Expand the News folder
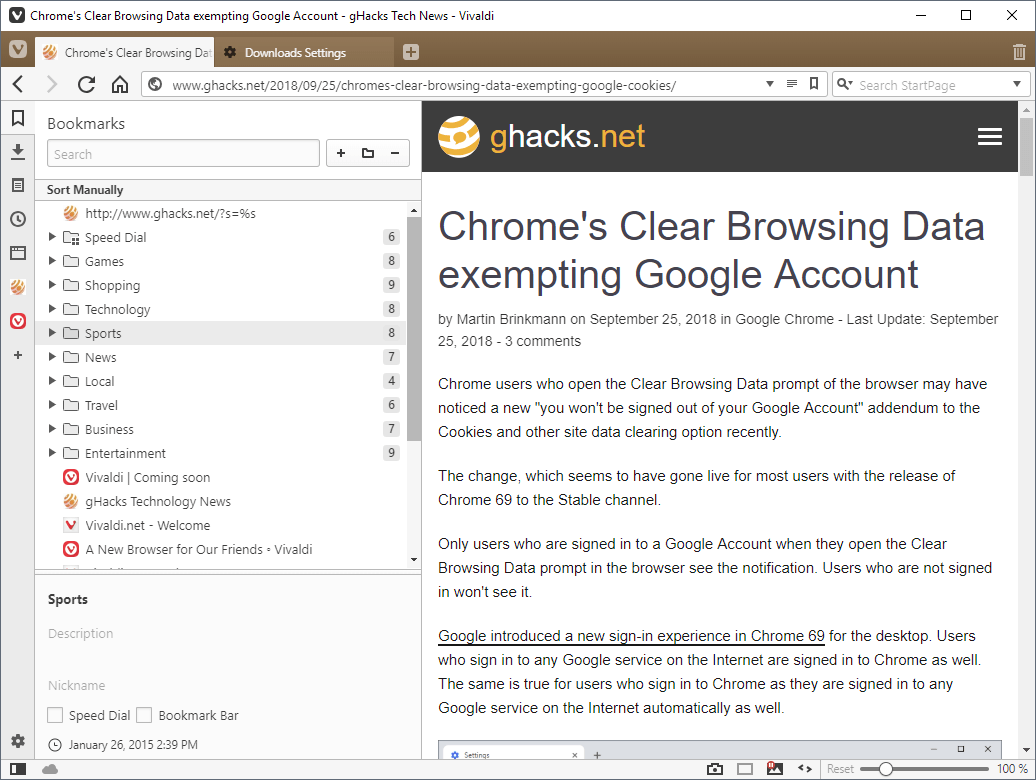The width and height of the screenshot is (1036, 780). [x=52, y=357]
